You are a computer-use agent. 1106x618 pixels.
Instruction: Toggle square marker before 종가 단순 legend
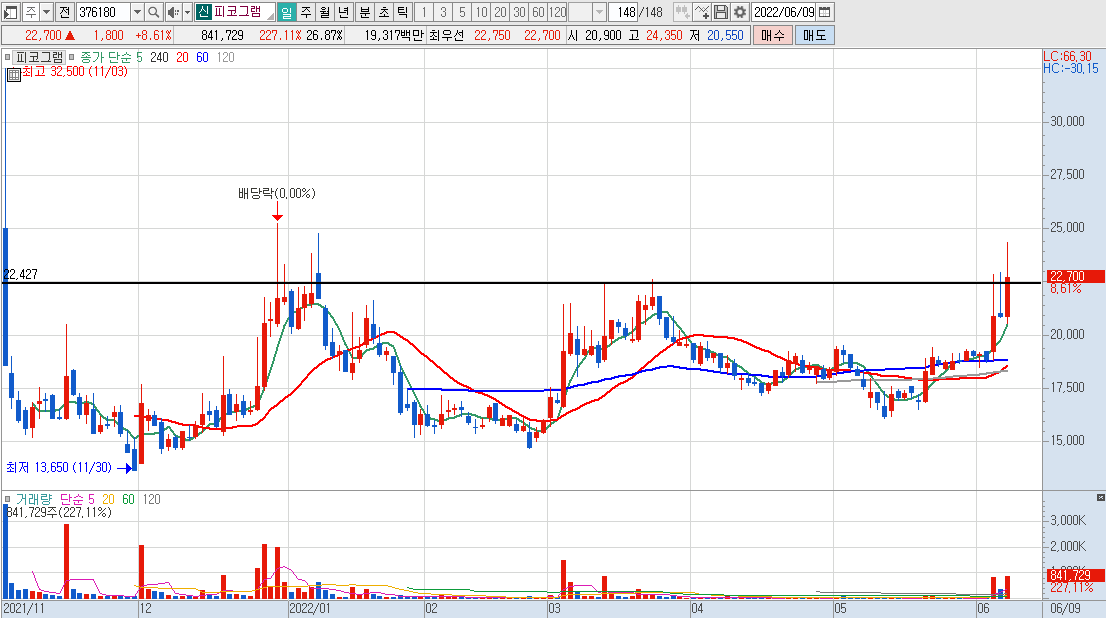point(72,57)
